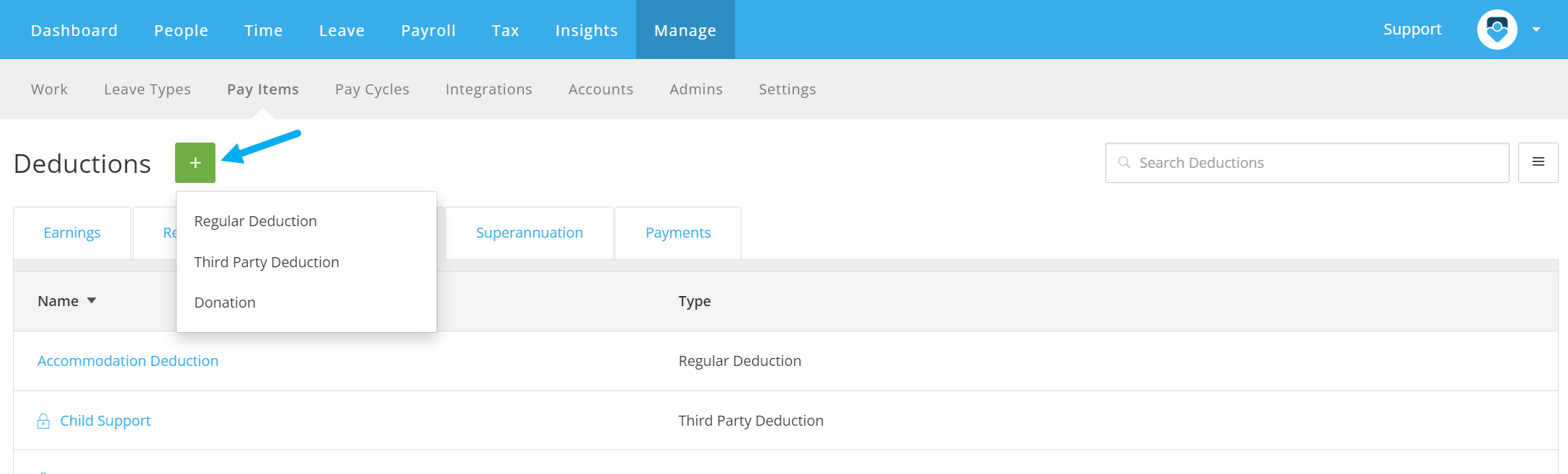The height and width of the screenshot is (474, 1568).
Task: Switch to the Earnings tab
Action: pos(72,233)
